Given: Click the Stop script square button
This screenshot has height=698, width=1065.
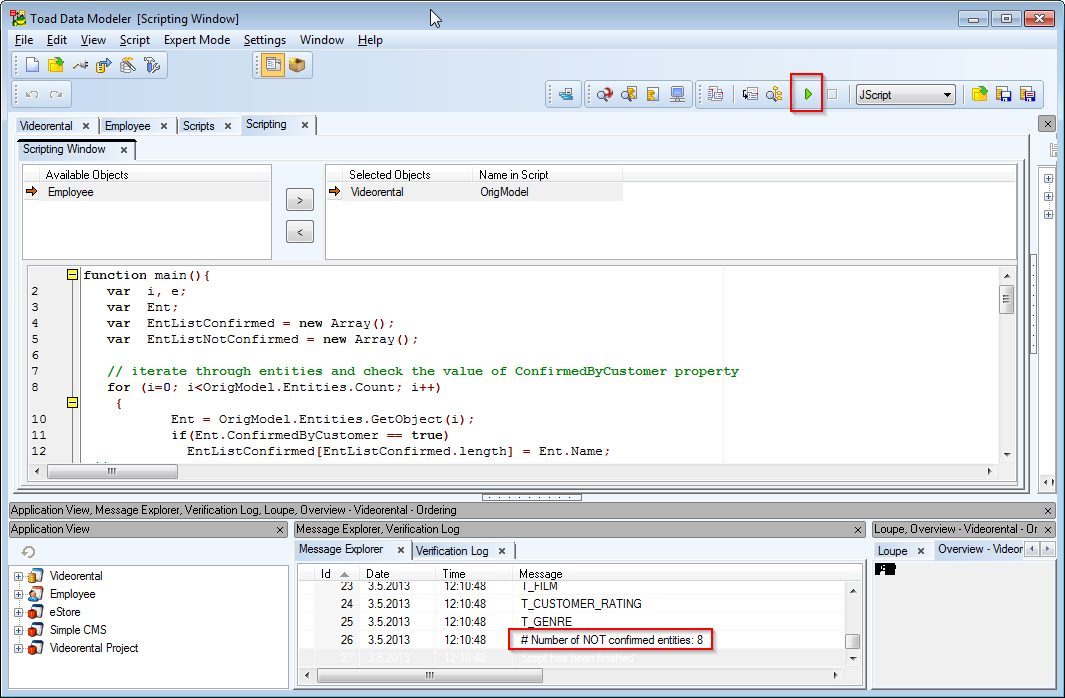Looking at the screenshot, I should pyautogui.click(x=832, y=94).
